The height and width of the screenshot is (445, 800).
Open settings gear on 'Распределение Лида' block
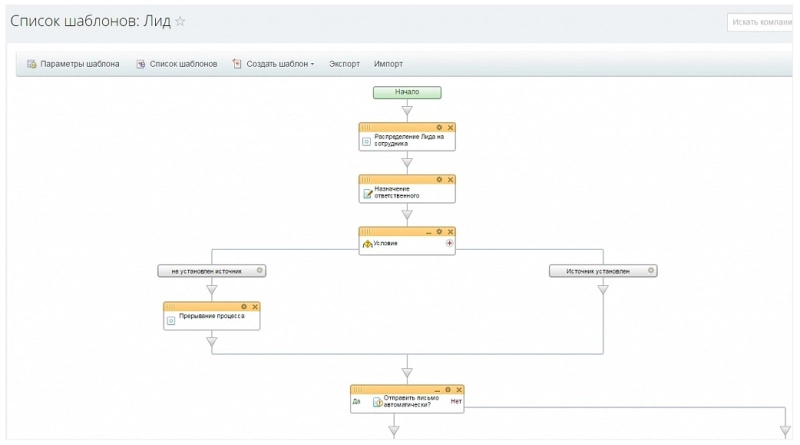pos(439,127)
